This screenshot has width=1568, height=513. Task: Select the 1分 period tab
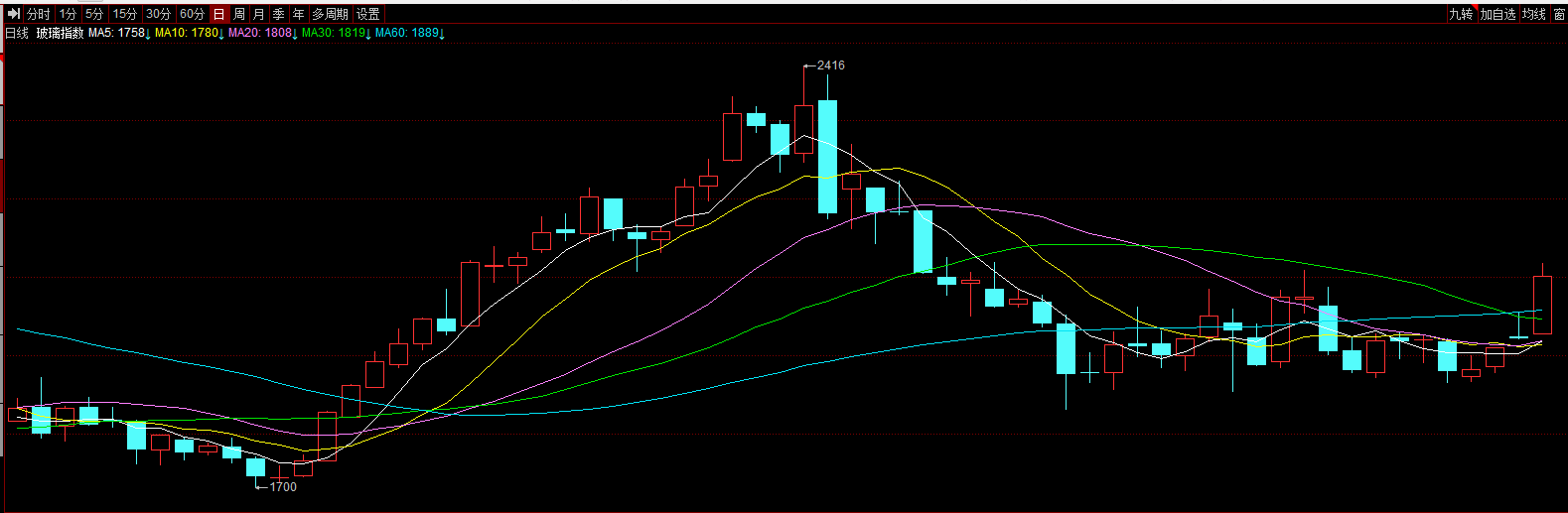click(x=68, y=14)
